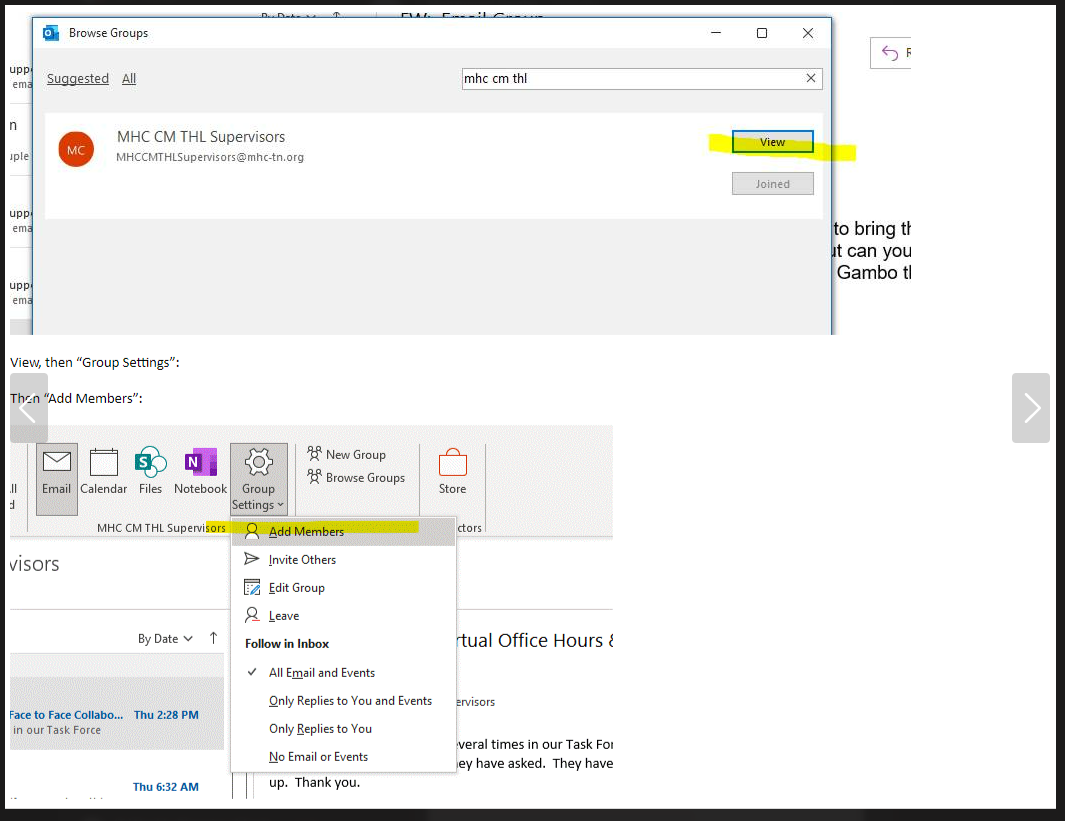This screenshot has height=821, width=1065.
Task: Clear the group search box with the X
Action: pos(810,78)
